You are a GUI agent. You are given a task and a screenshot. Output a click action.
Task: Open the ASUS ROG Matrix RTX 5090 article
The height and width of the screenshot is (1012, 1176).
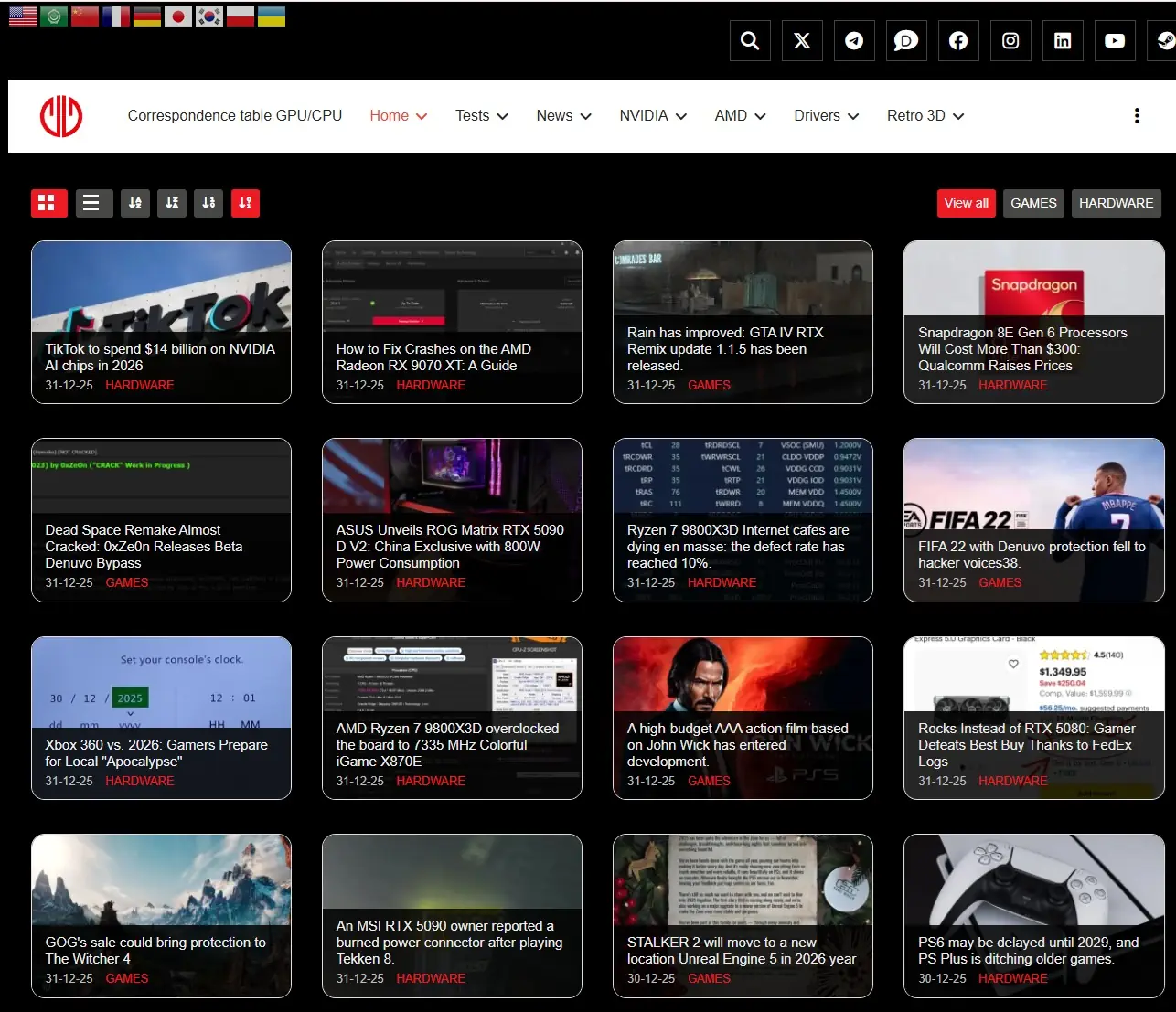point(450,547)
